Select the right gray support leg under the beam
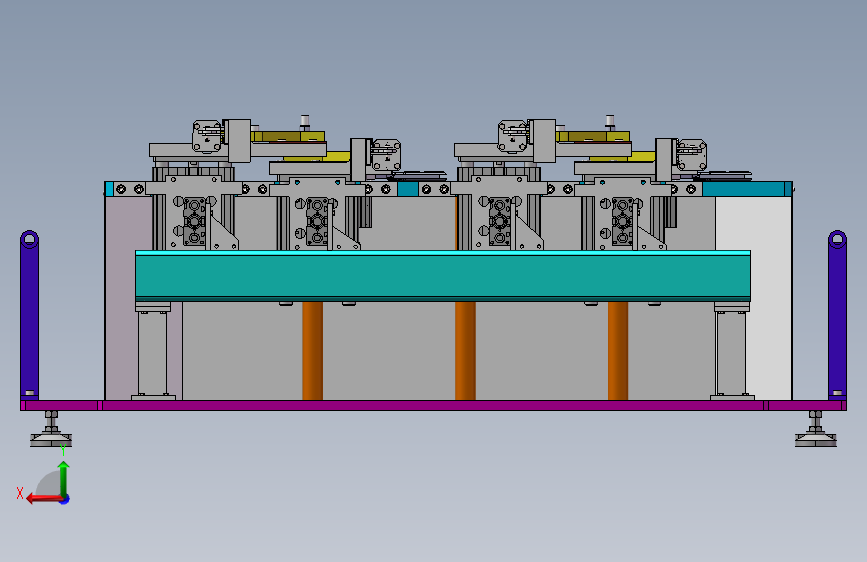The height and width of the screenshot is (562, 867). 732,351
